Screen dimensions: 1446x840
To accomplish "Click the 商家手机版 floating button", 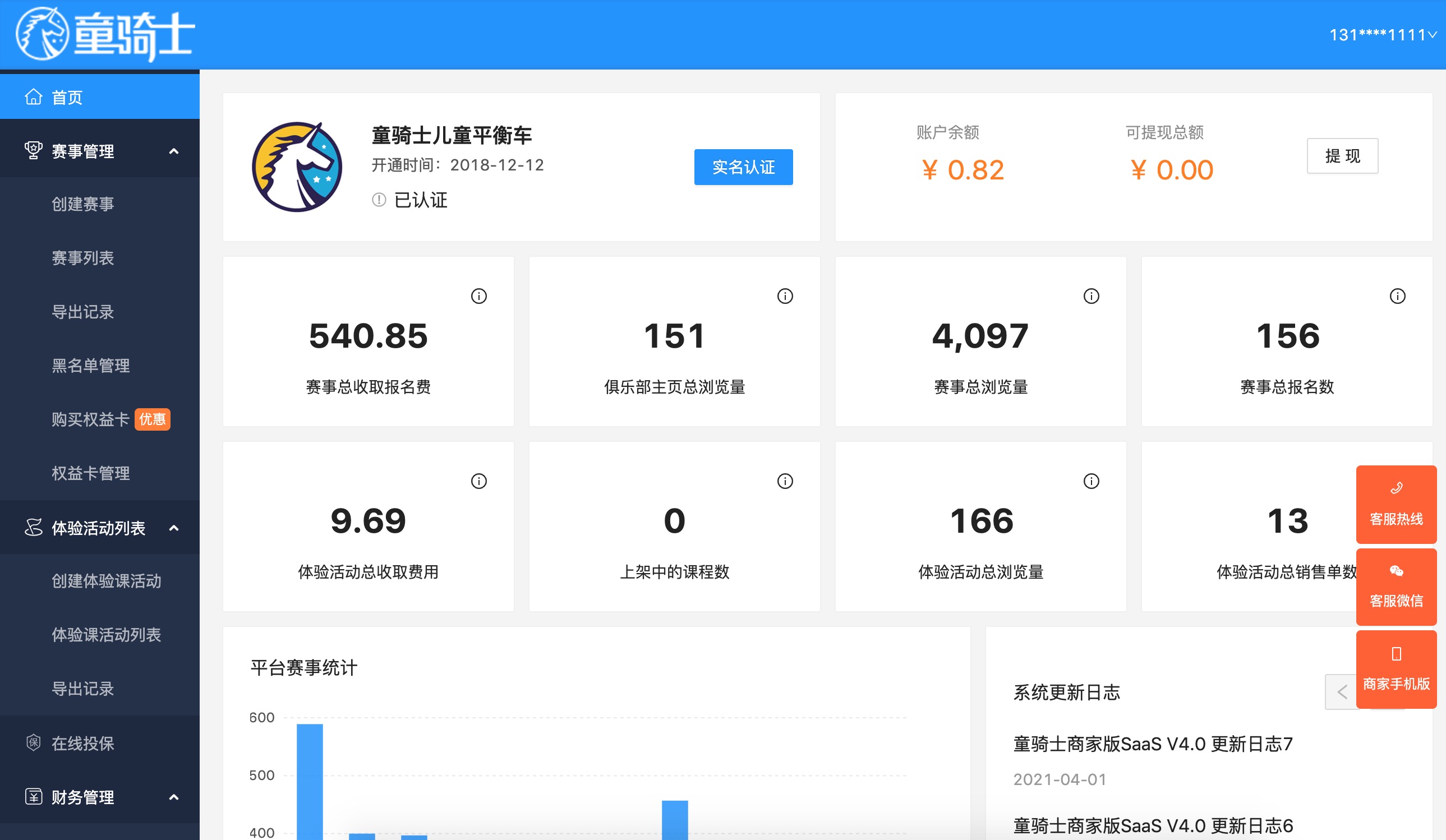I will (1397, 670).
